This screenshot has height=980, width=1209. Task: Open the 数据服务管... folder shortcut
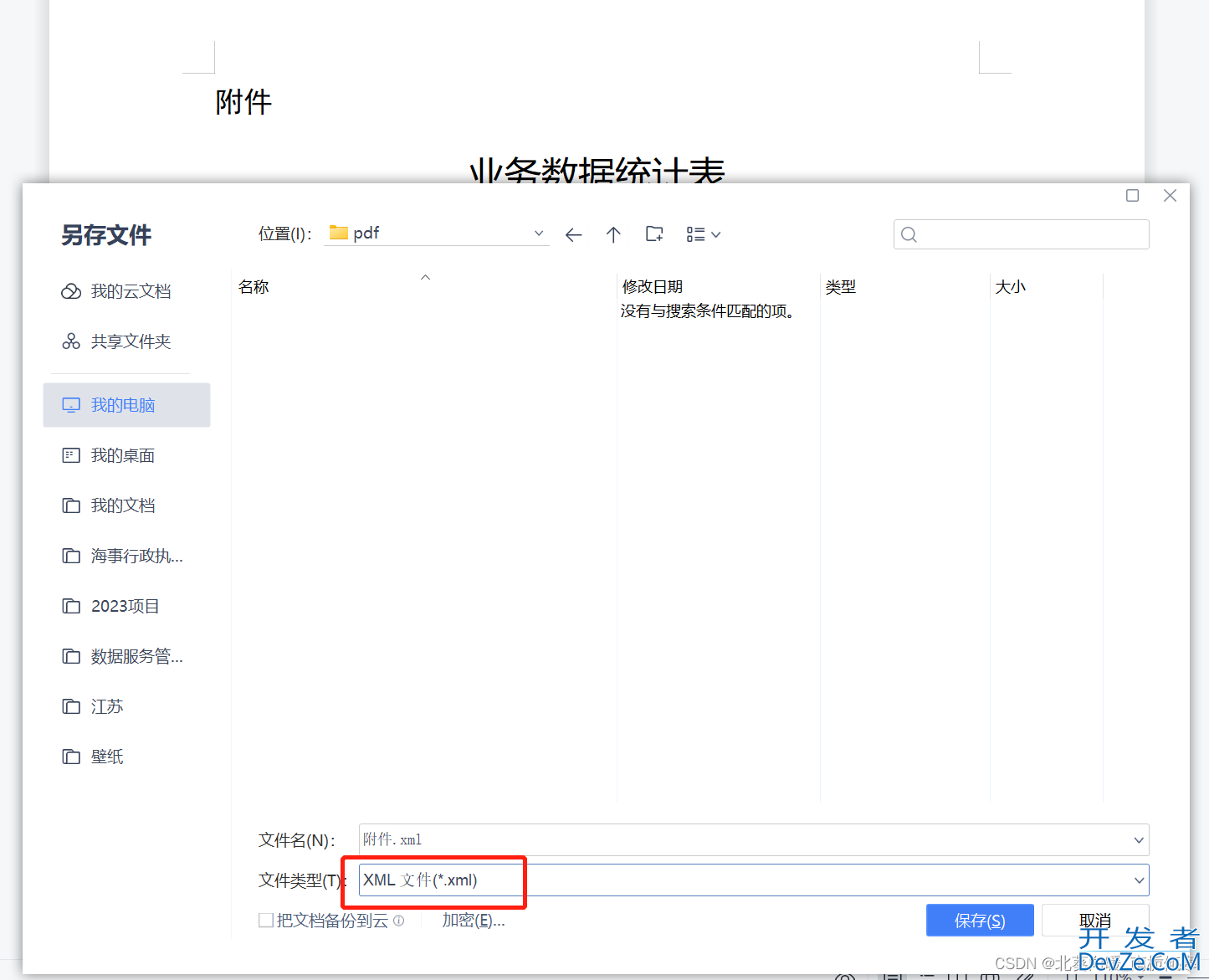click(x=126, y=656)
